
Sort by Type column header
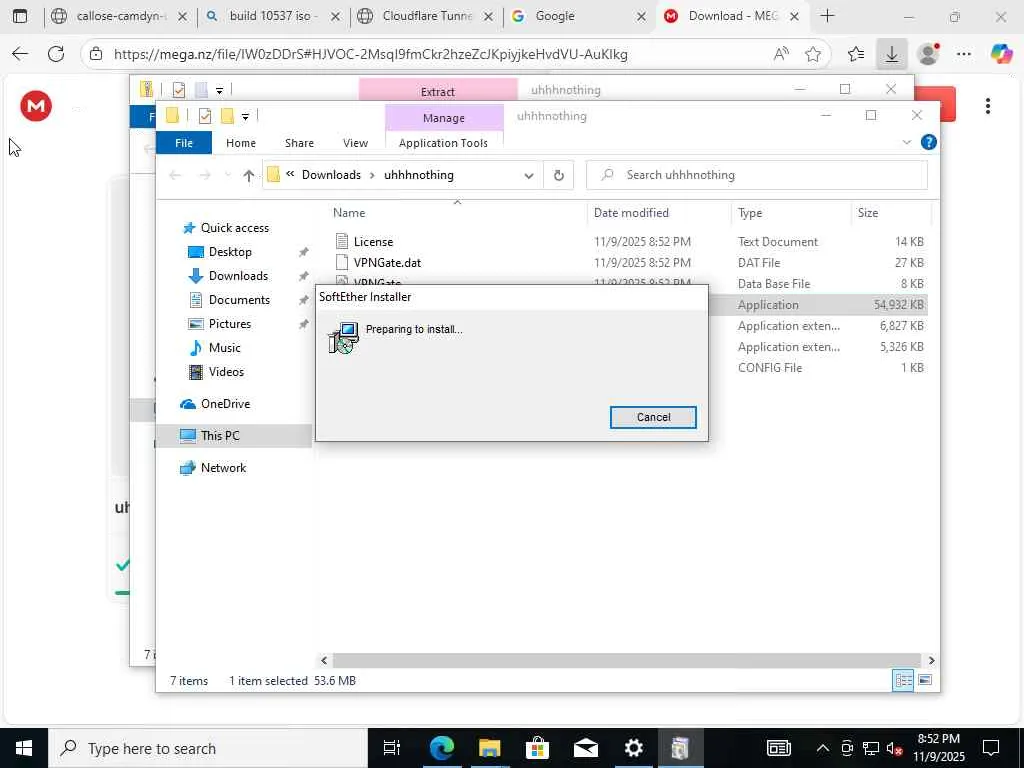coord(750,213)
